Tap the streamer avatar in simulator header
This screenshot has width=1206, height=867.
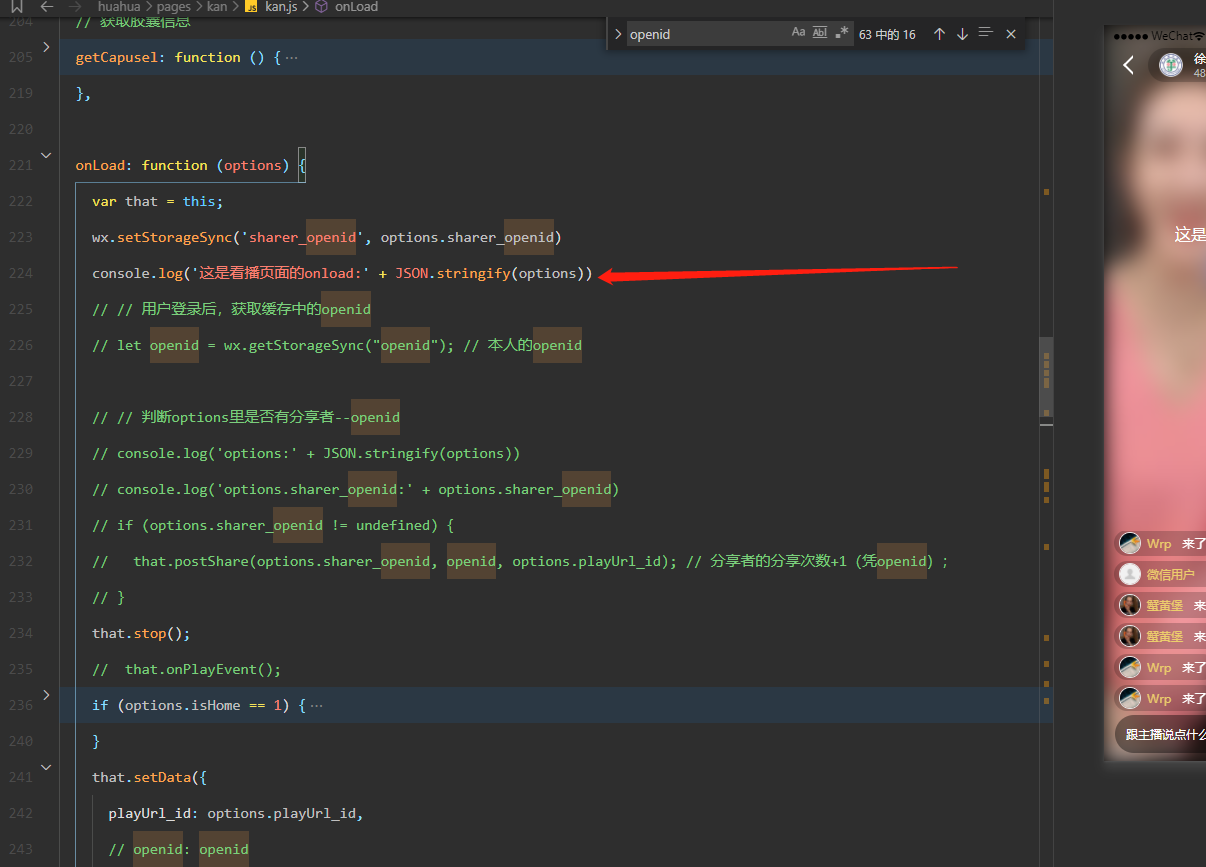[1170, 65]
